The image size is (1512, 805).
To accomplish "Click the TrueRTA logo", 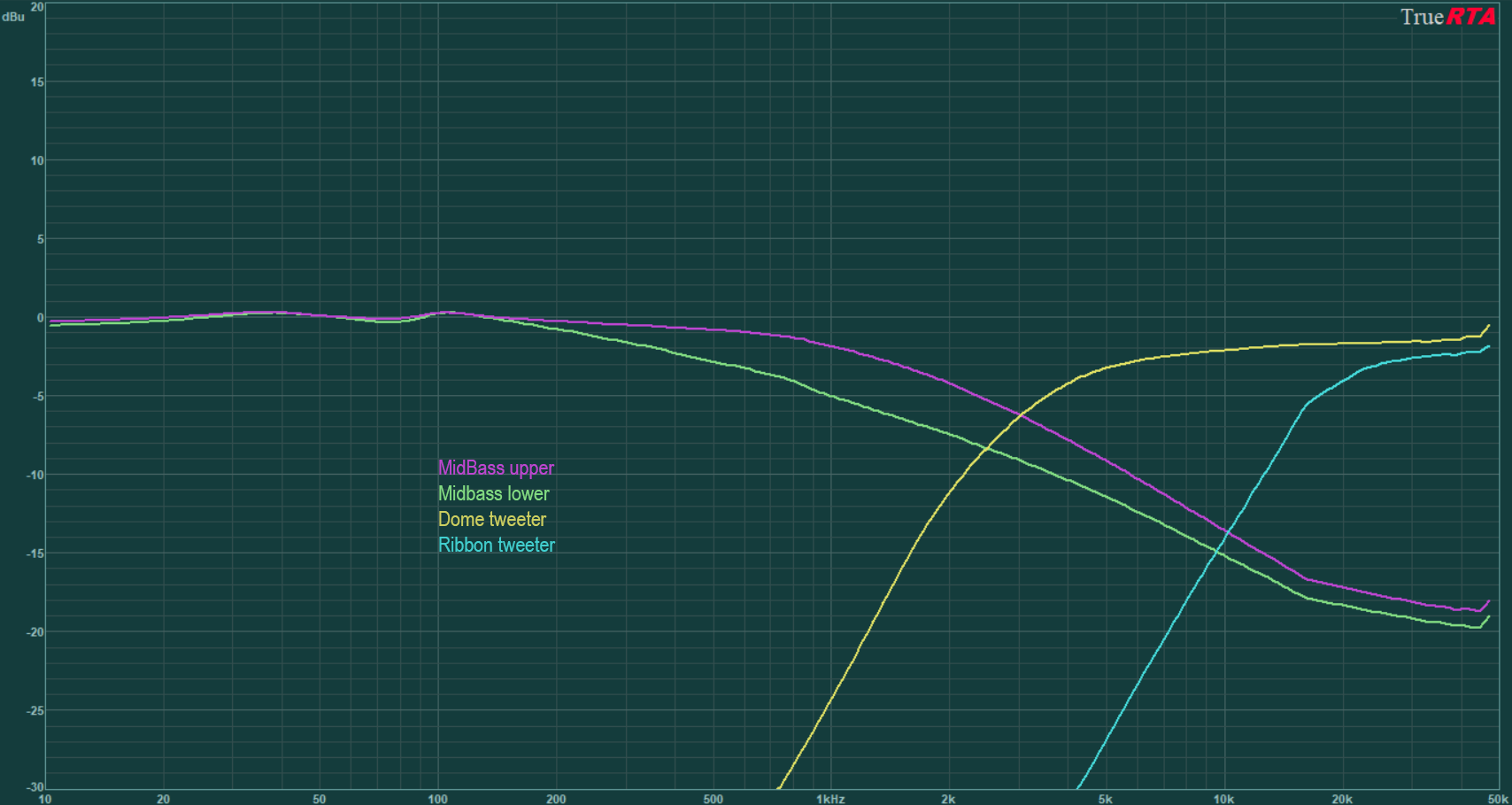I will point(1447,18).
